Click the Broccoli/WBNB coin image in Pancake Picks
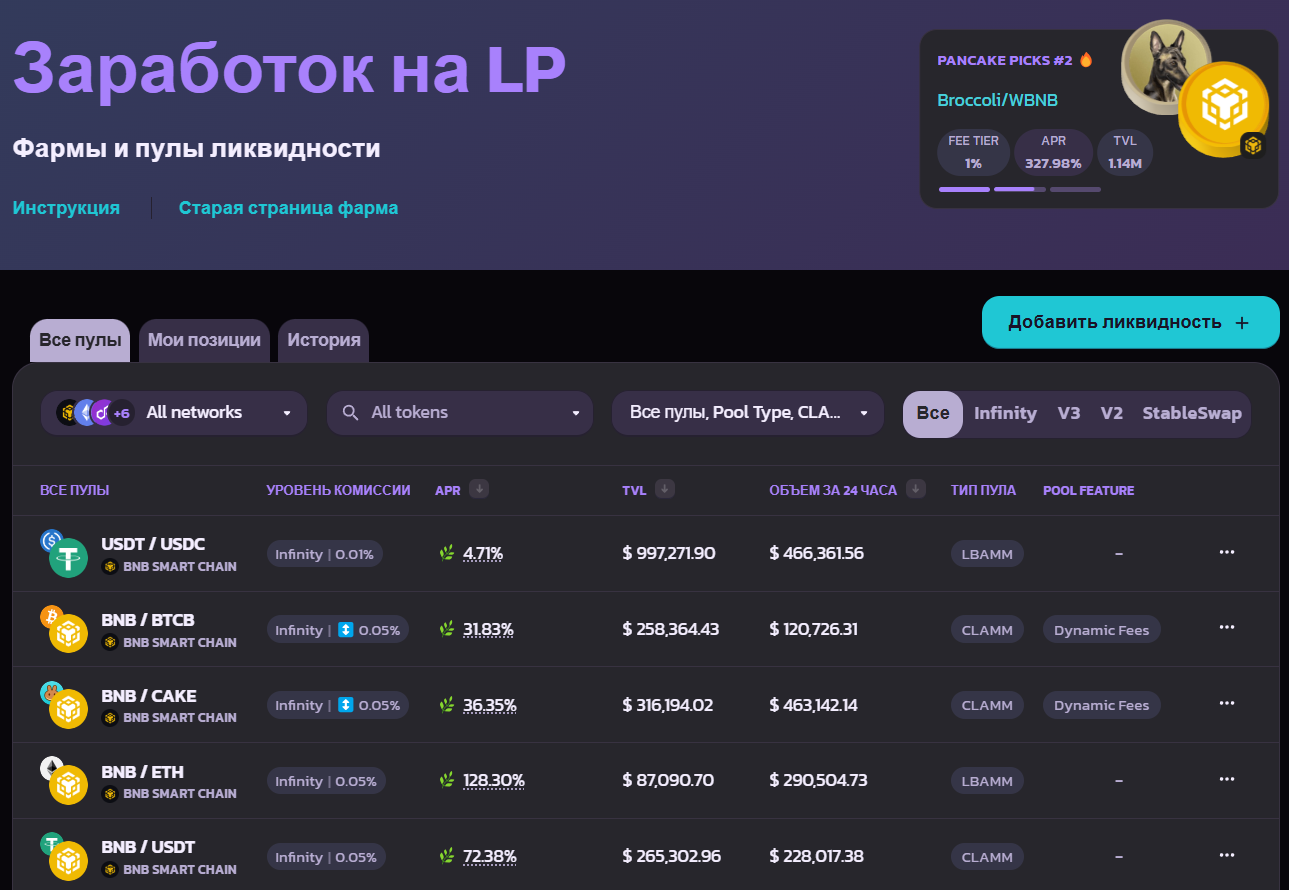 [x=1195, y=87]
